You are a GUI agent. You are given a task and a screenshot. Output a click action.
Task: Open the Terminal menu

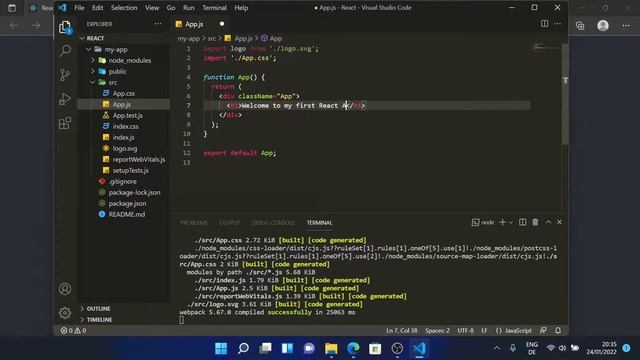click(214, 7)
